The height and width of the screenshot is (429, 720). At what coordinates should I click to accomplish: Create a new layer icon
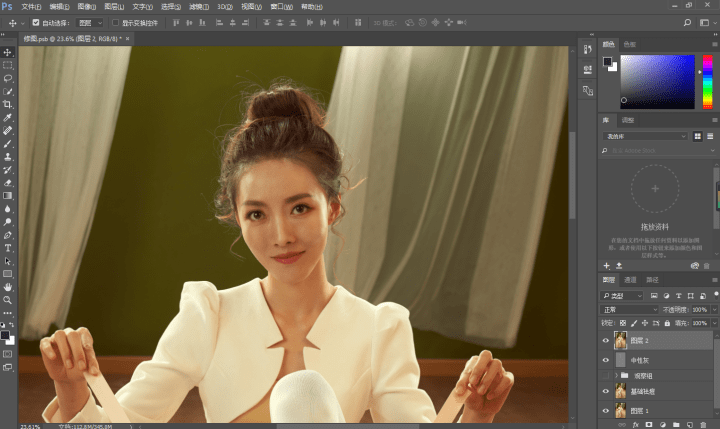coord(689,425)
